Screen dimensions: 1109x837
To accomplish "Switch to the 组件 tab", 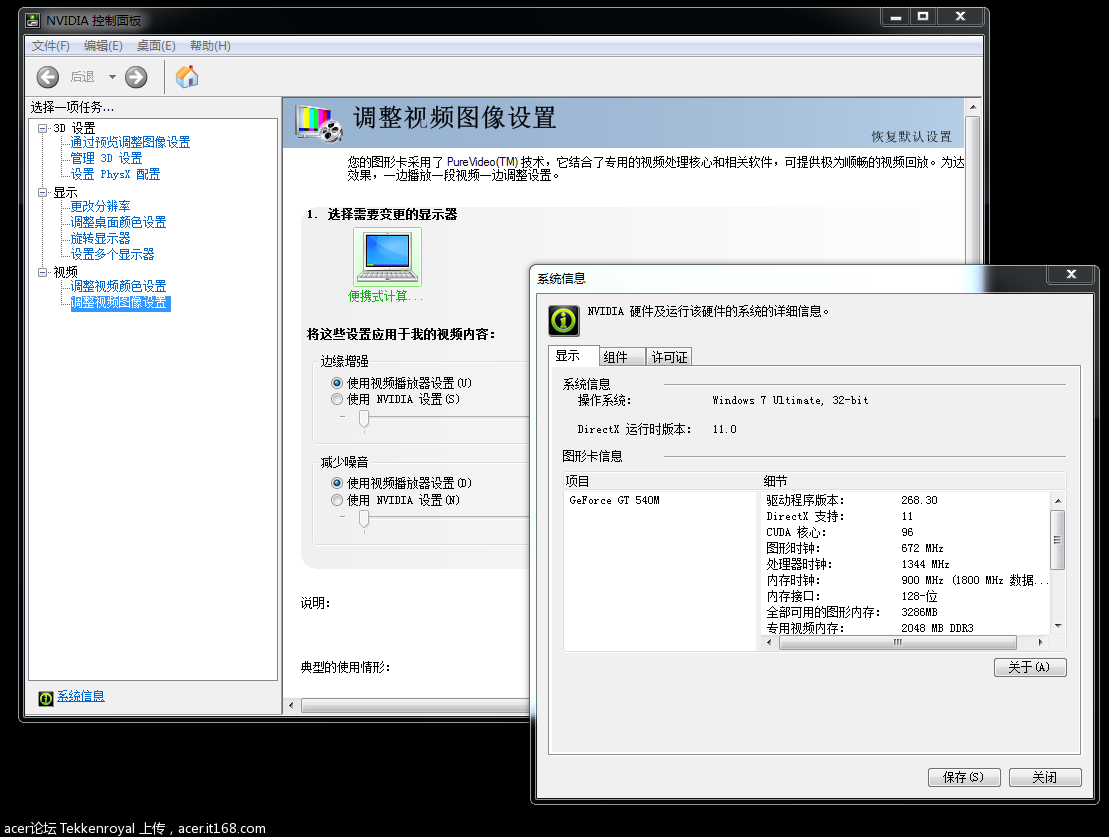I will (x=622, y=357).
